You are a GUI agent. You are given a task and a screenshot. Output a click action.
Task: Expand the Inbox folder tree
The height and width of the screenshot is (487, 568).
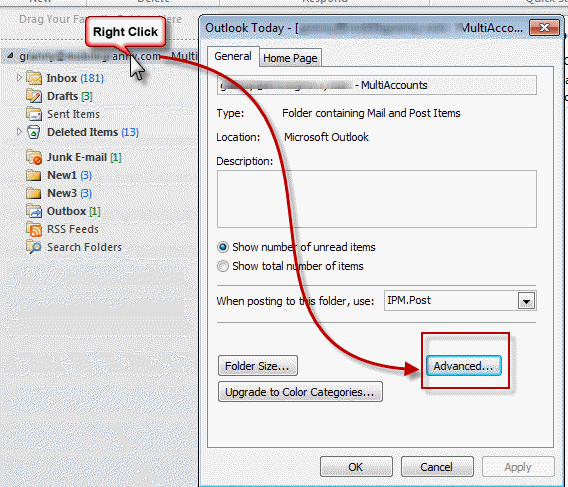pyautogui.click(x=19, y=78)
